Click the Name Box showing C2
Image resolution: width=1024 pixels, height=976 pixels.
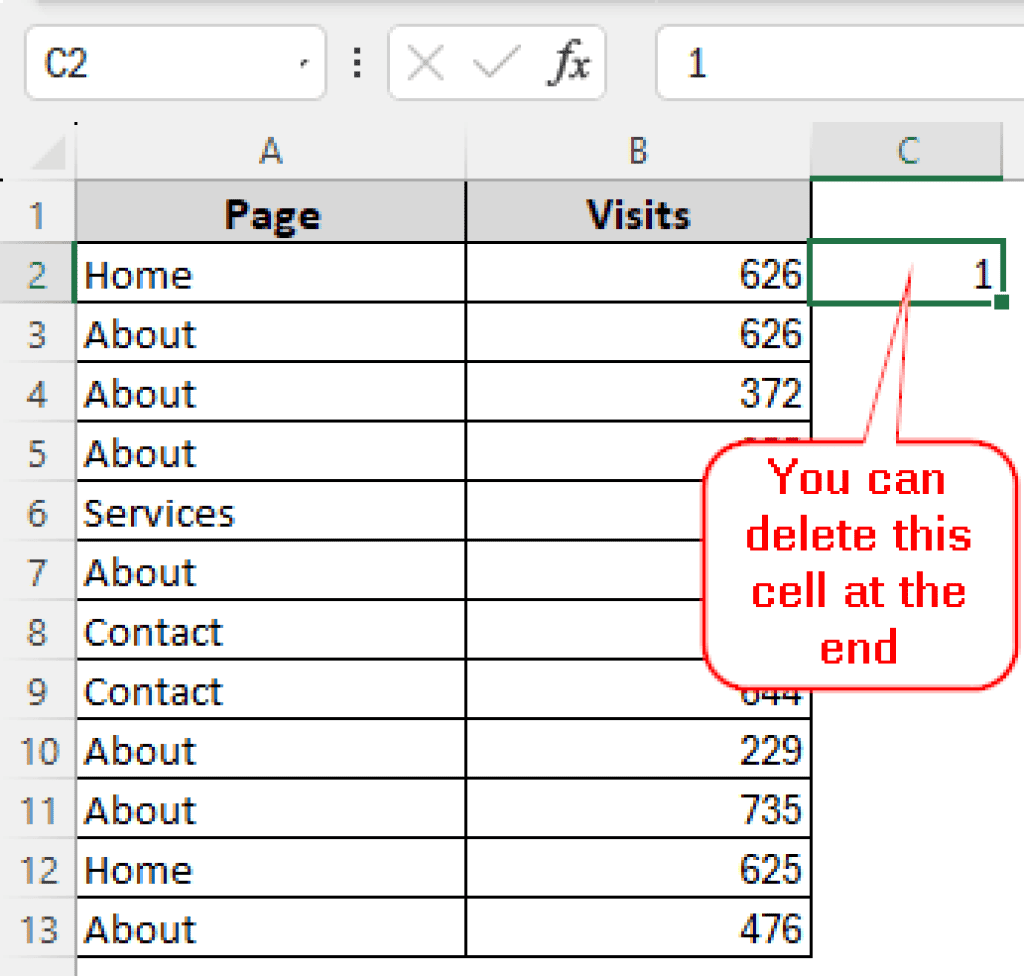[x=150, y=63]
